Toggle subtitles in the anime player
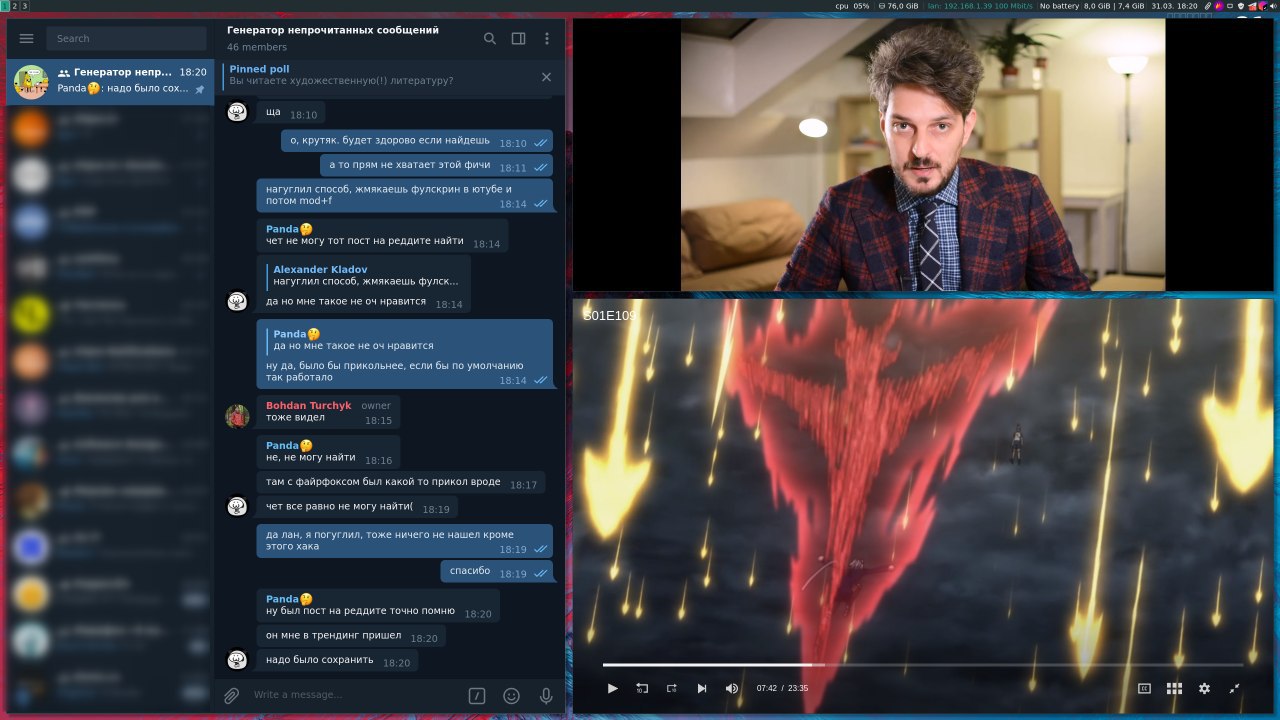 (1144, 688)
